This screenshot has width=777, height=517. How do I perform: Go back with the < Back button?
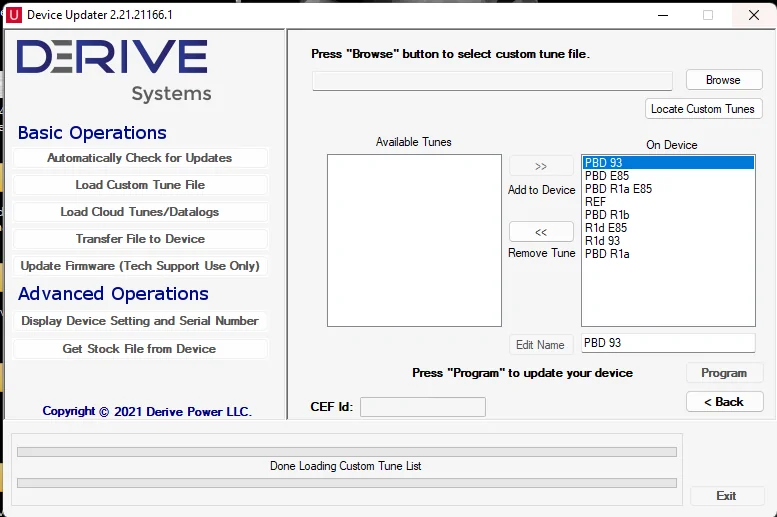coord(724,402)
